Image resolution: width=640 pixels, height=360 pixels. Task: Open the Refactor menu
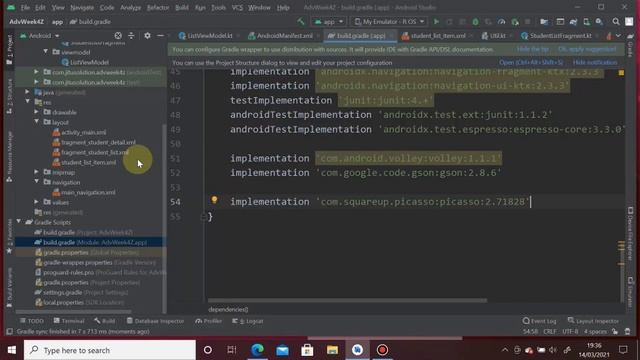point(158,7)
